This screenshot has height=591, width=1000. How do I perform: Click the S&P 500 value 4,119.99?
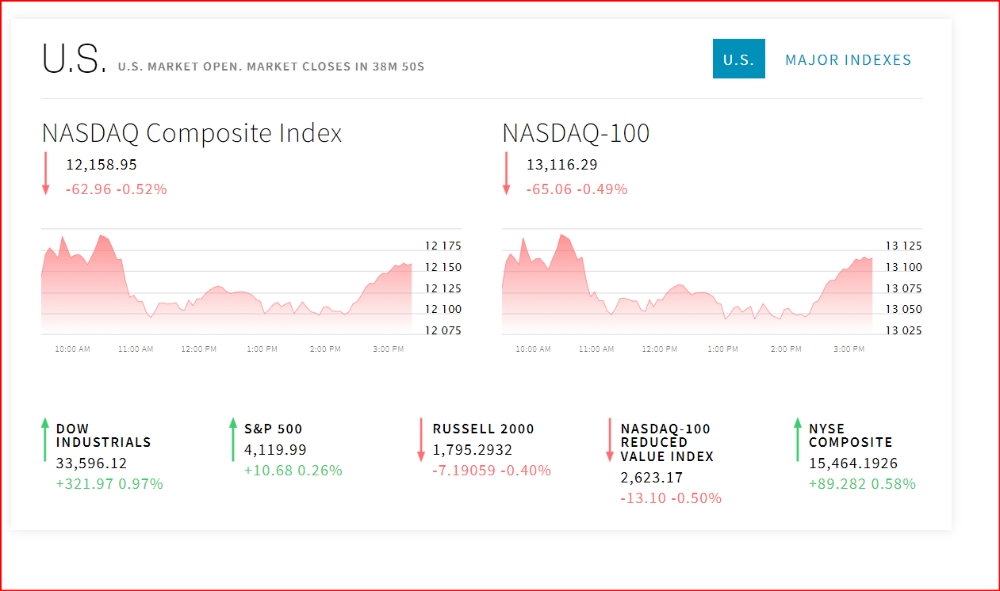tap(276, 450)
